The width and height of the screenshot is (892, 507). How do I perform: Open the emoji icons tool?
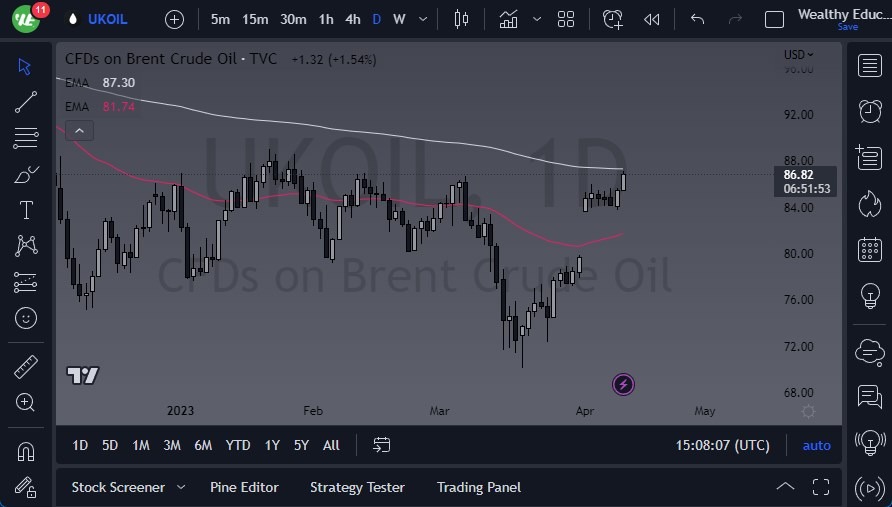point(26,318)
